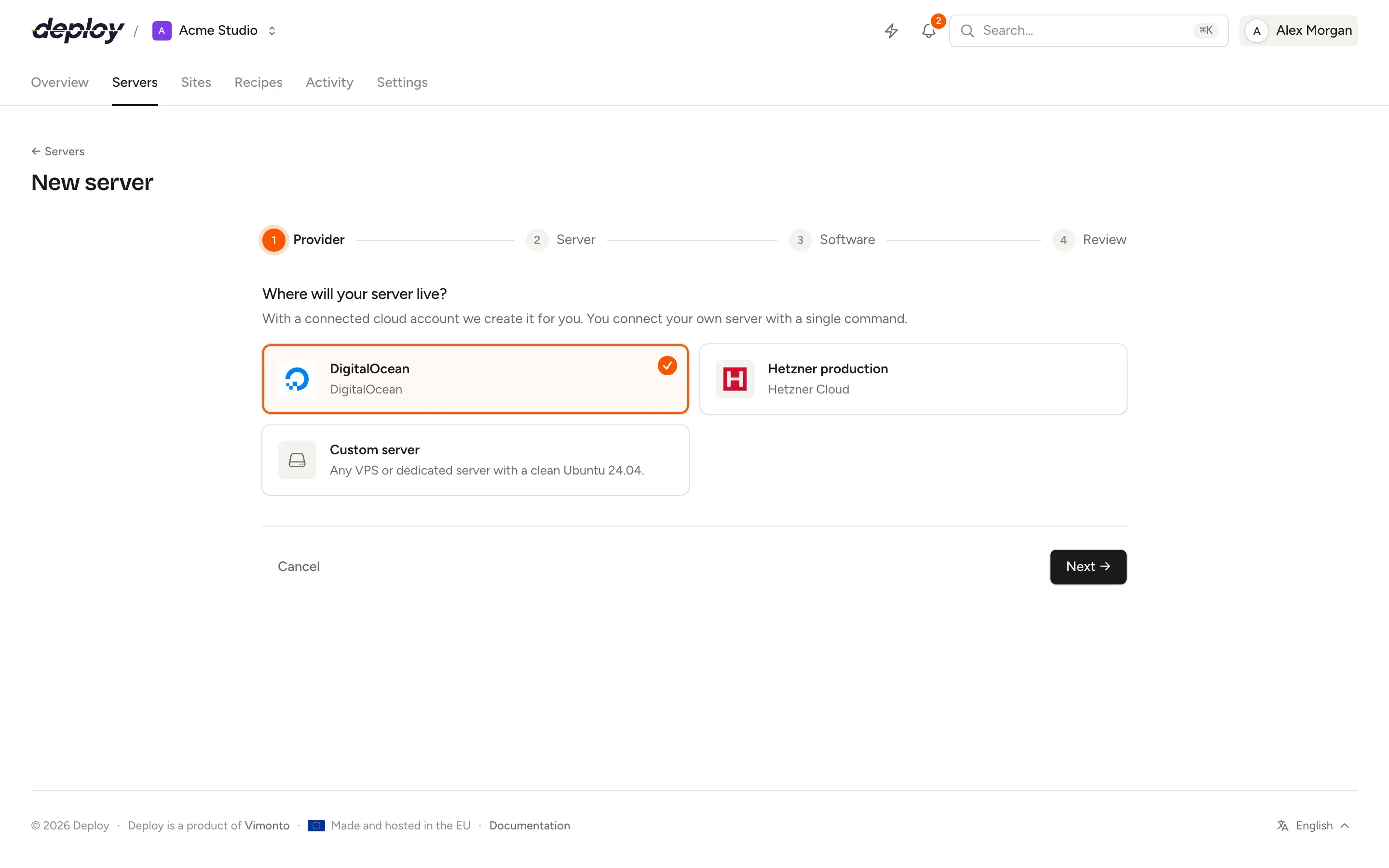Select the DigitalOcean provider card
This screenshot has width=1389, height=868.
tap(475, 379)
